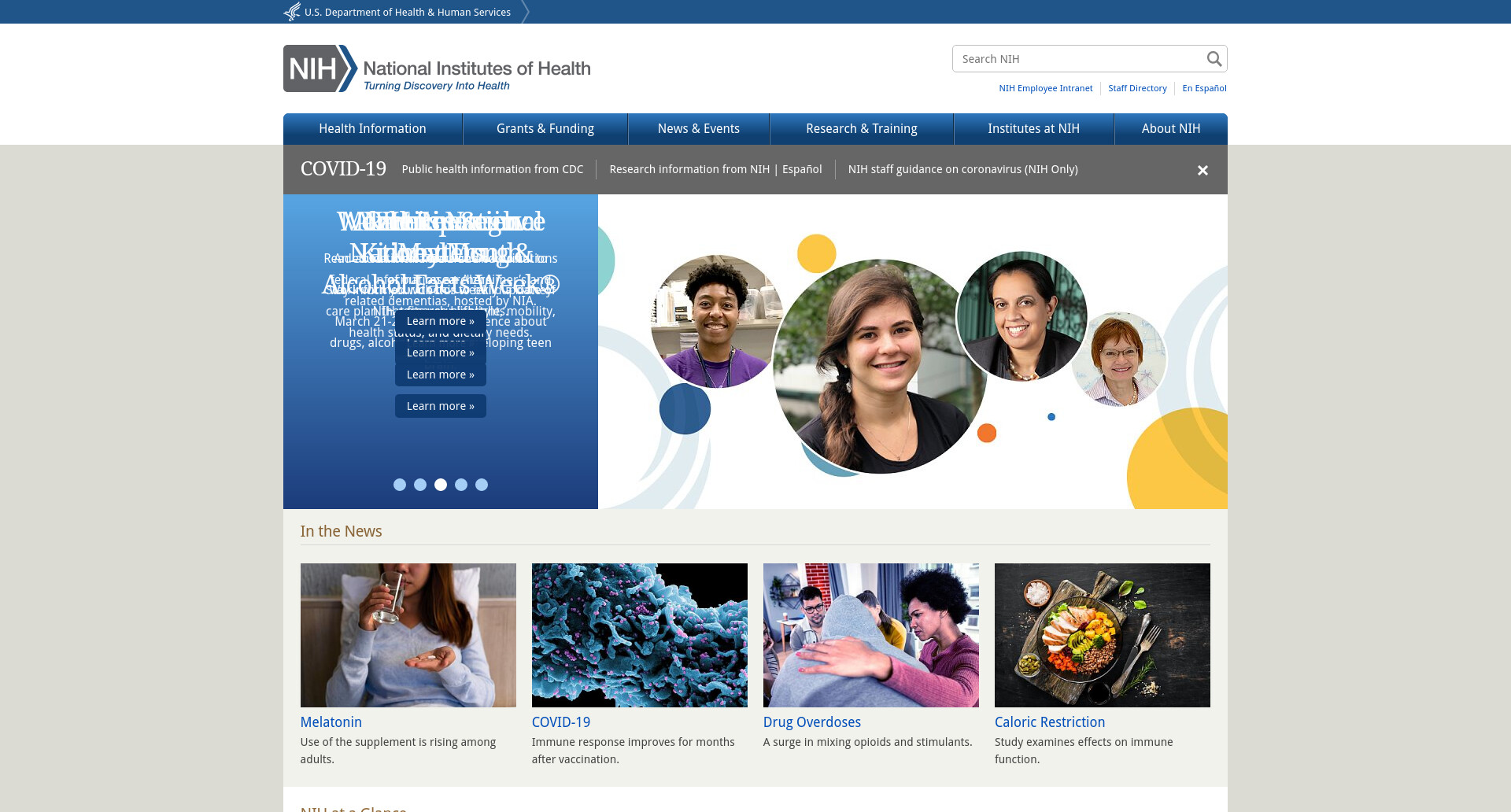
Task: Click the HHS eagle logo icon
Action: pyautogui.click(x=292, y=12)
